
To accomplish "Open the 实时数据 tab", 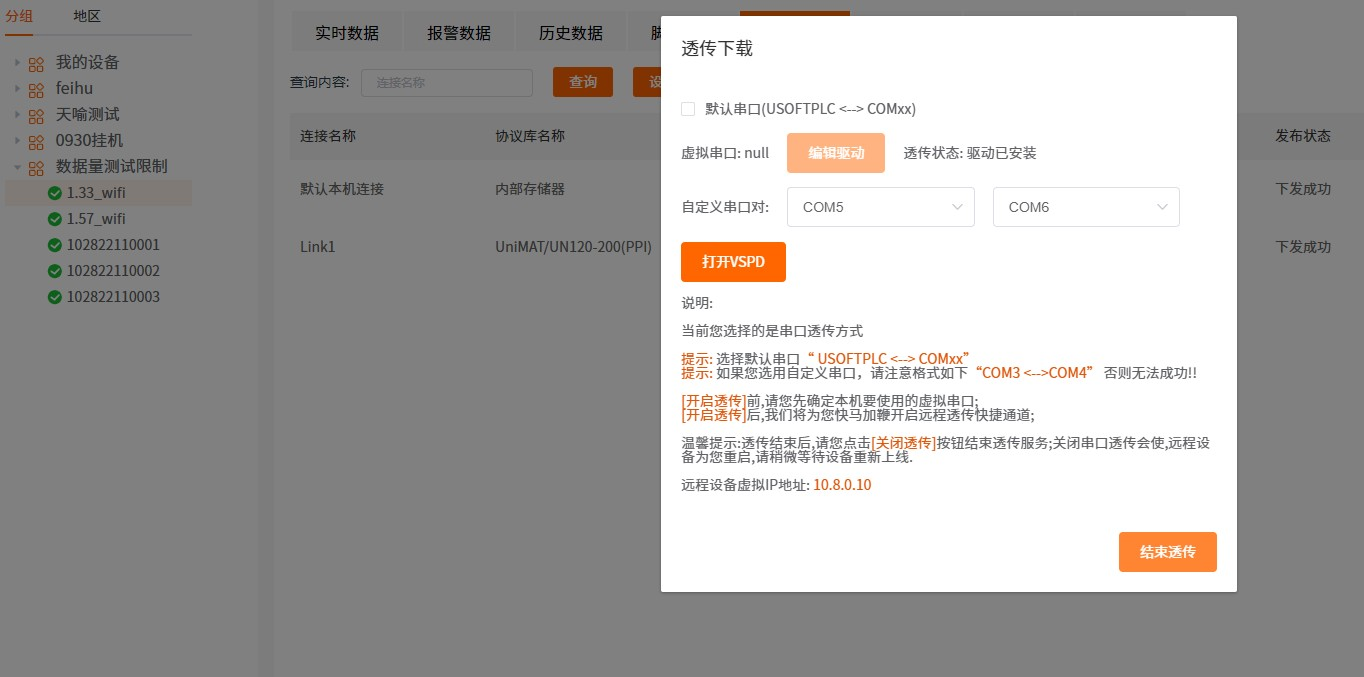I will click(347, 33).
